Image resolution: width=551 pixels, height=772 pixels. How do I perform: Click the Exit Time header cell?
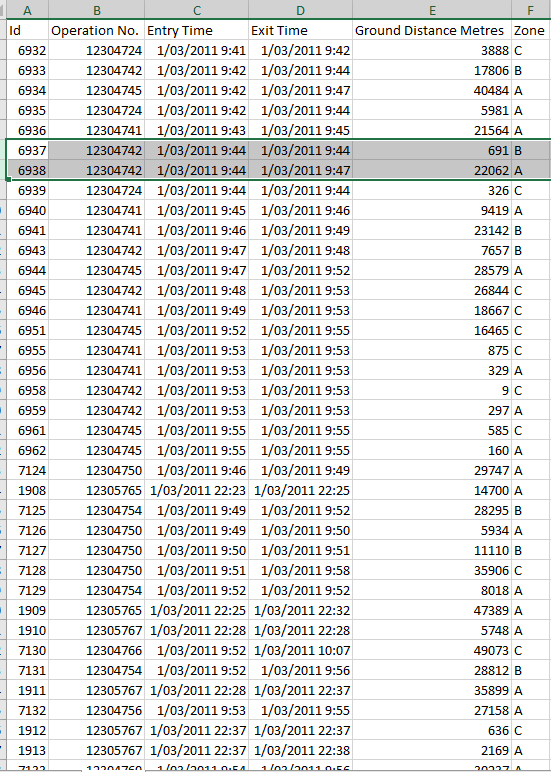(x=300, y=31)
